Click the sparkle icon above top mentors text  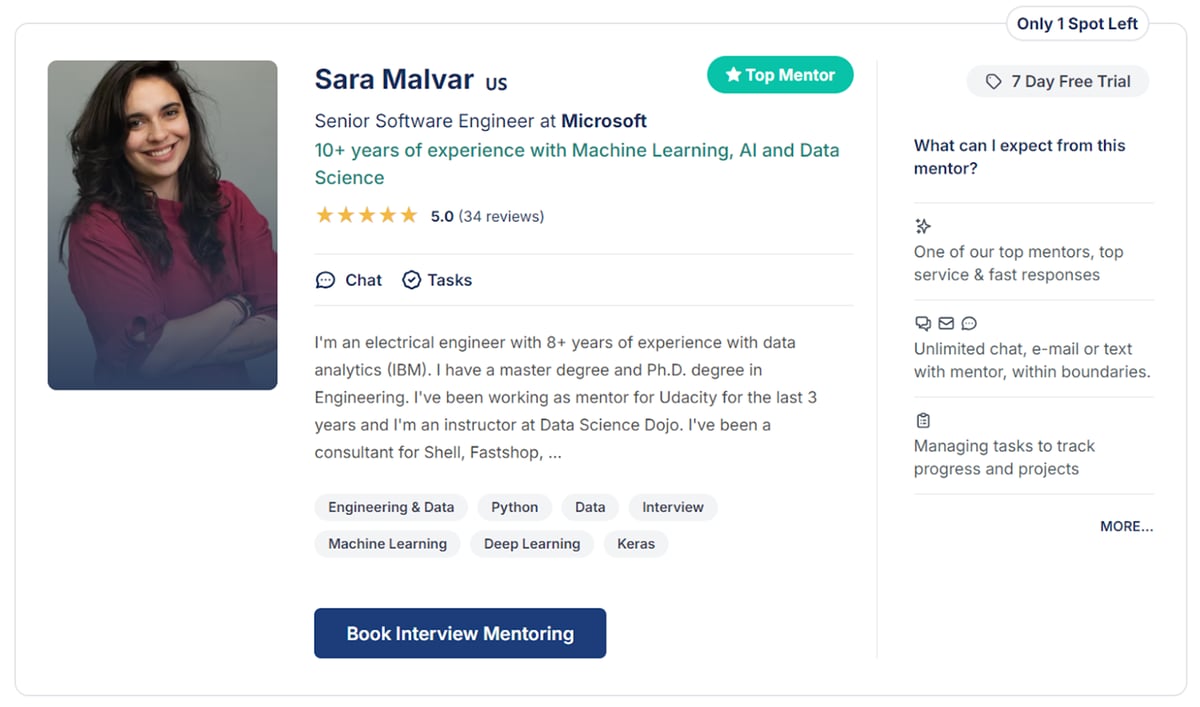[x=923, y=227]
